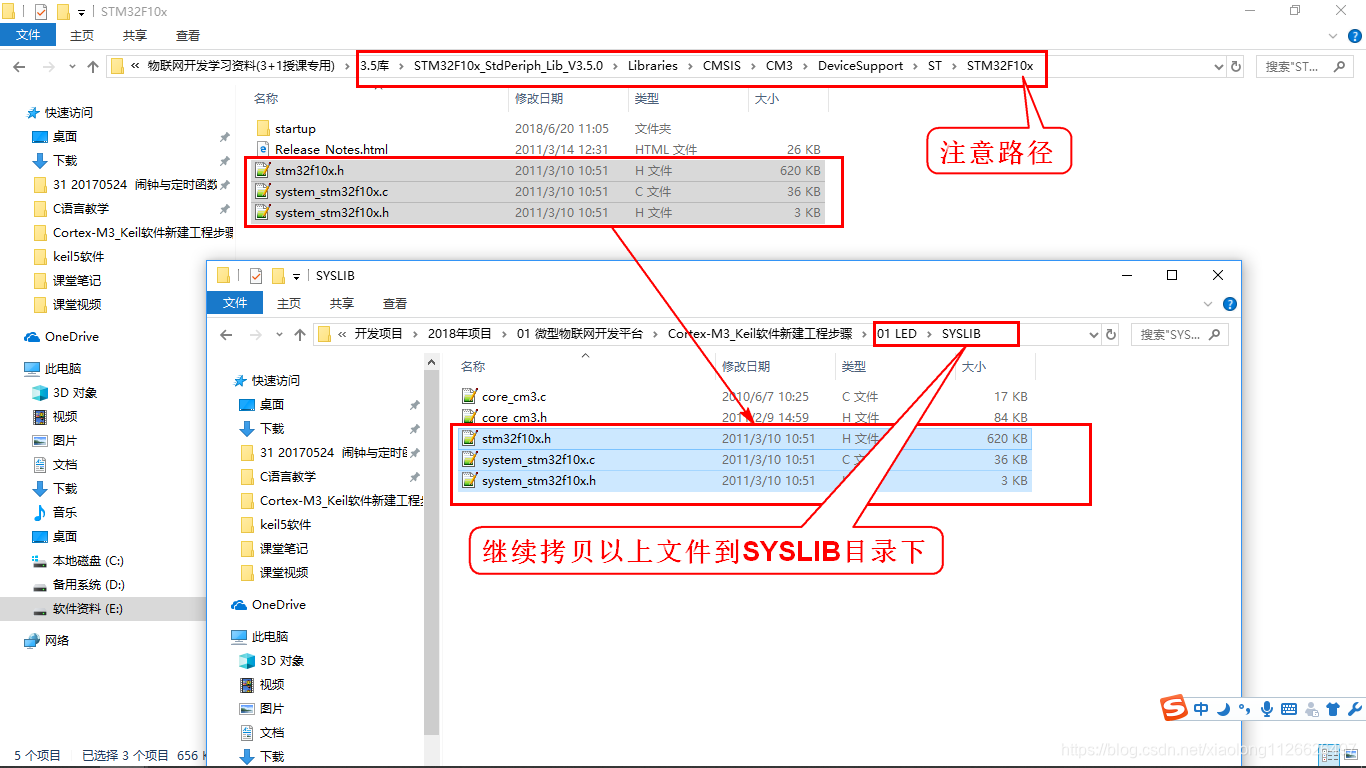Select system_stm32f10x.h in STM32F10x window
The height and width of the screenshot is (768, 1366).
pos(539,213)
